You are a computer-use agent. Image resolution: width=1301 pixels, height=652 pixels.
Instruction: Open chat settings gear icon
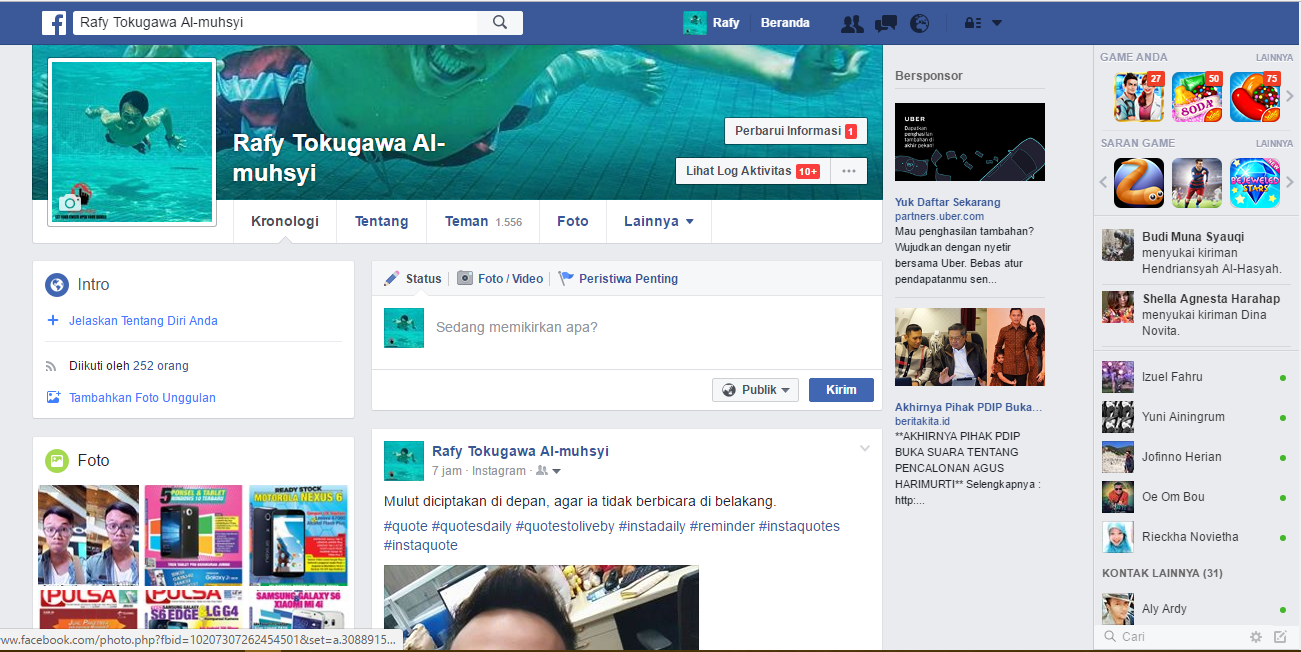pyautogui.click(x=1256, y=637)
